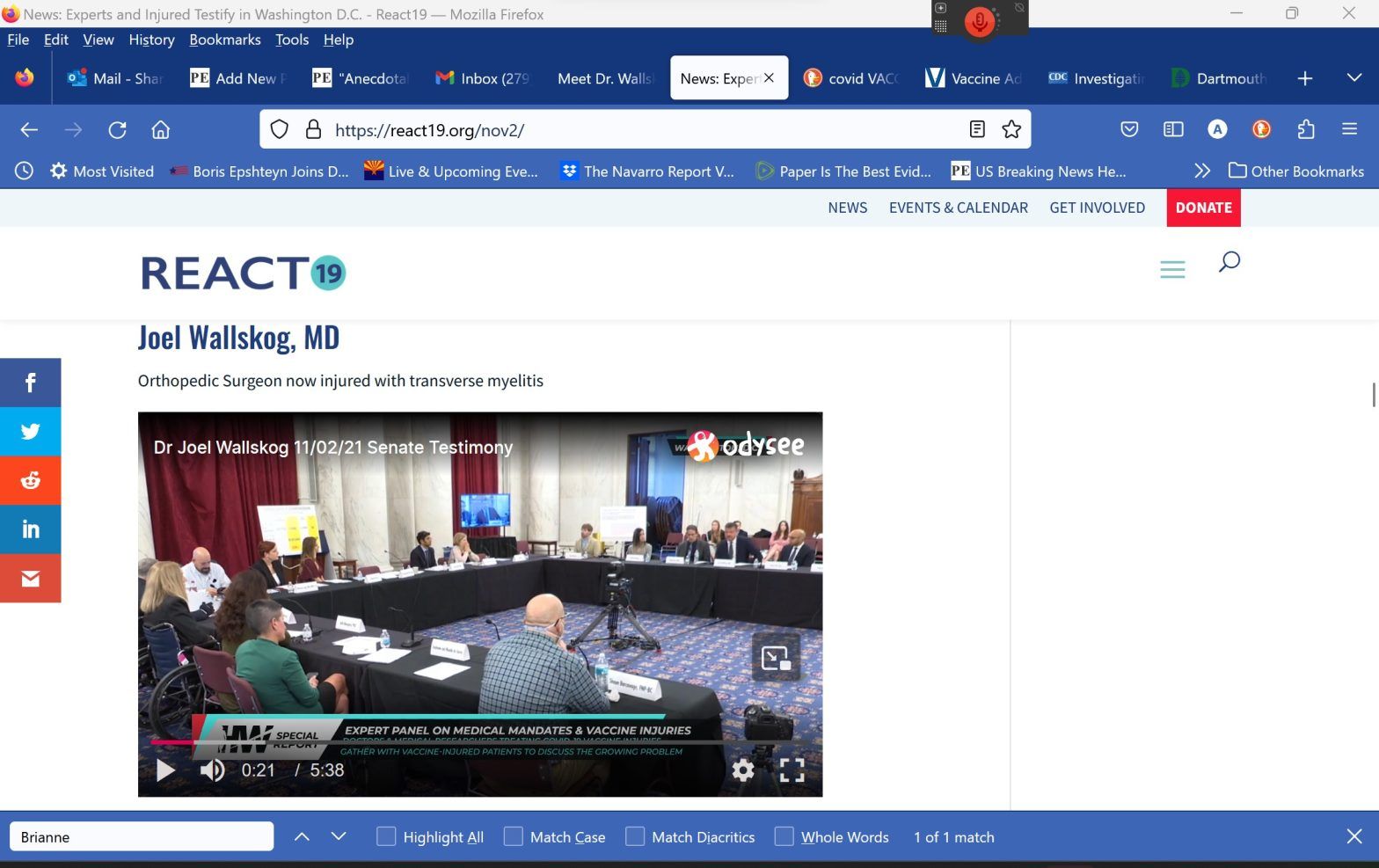Open the React19 hamburger menu
This screenshot has height=868, width=1379.
[1172, 269]
